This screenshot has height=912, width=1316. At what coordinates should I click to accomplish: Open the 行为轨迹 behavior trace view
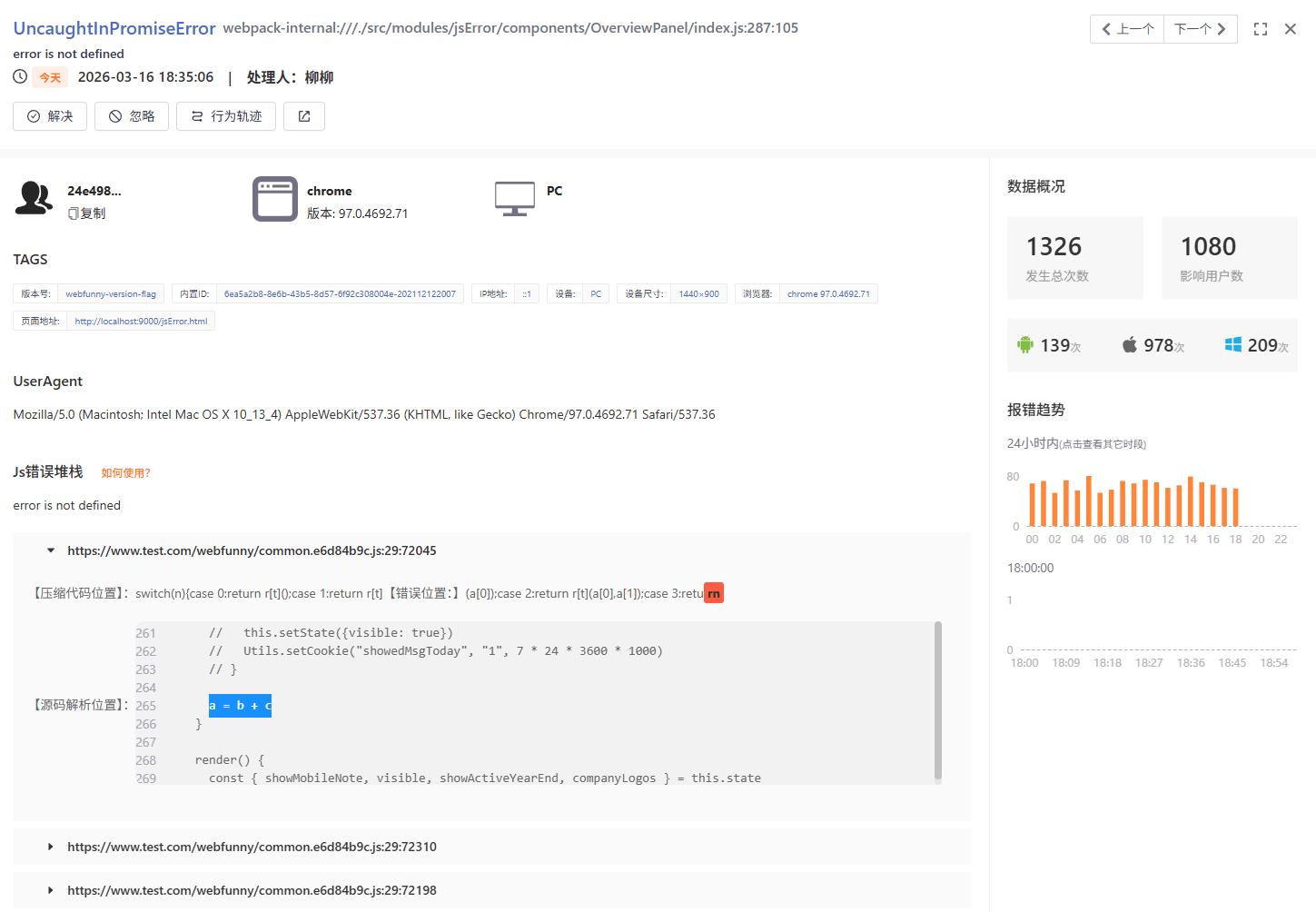(225, 115)
